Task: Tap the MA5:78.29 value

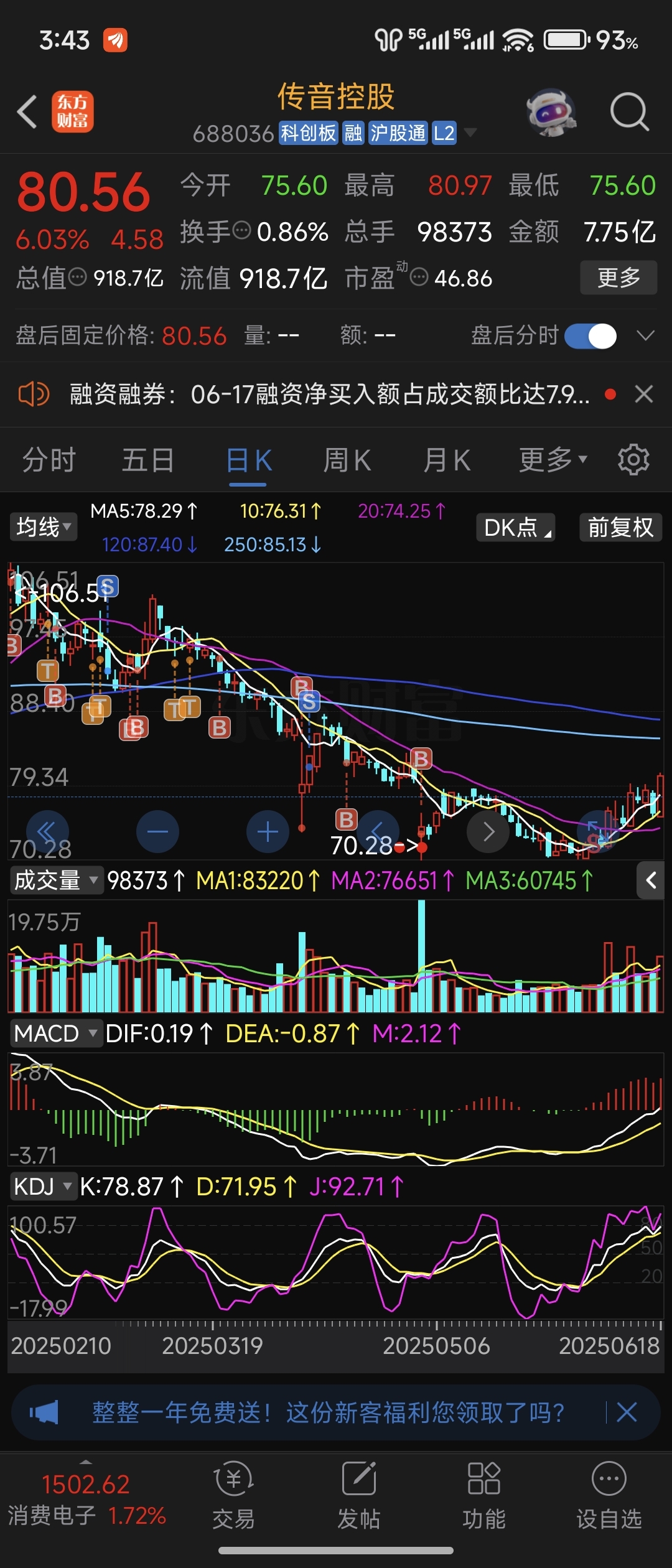Action: pyautogui.click(x=144, y=511)
